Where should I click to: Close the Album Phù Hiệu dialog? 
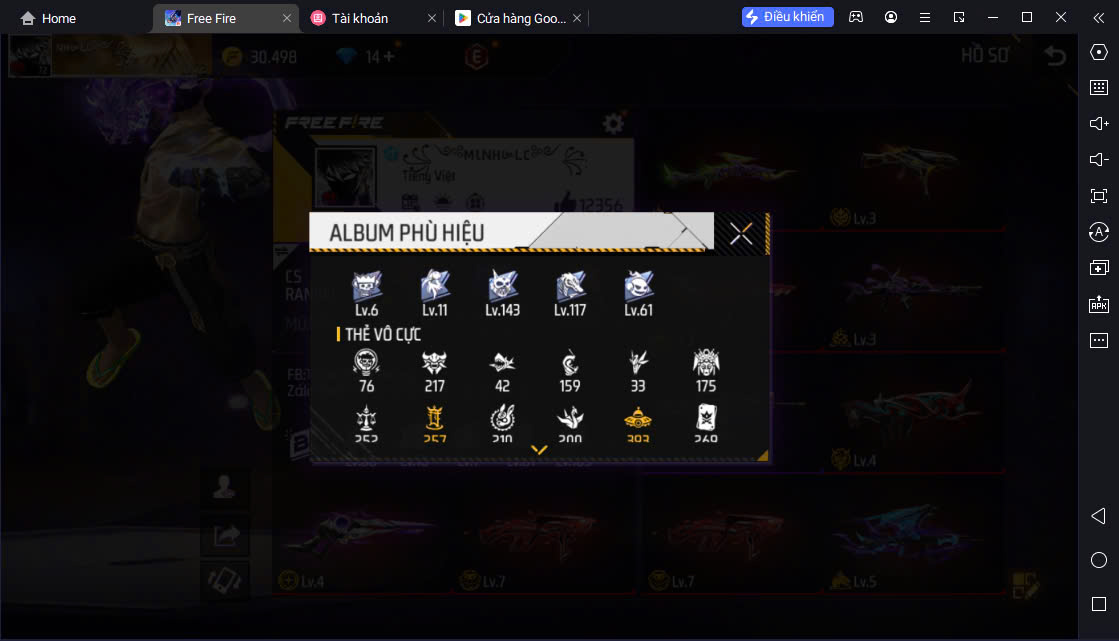coord(741,233)
